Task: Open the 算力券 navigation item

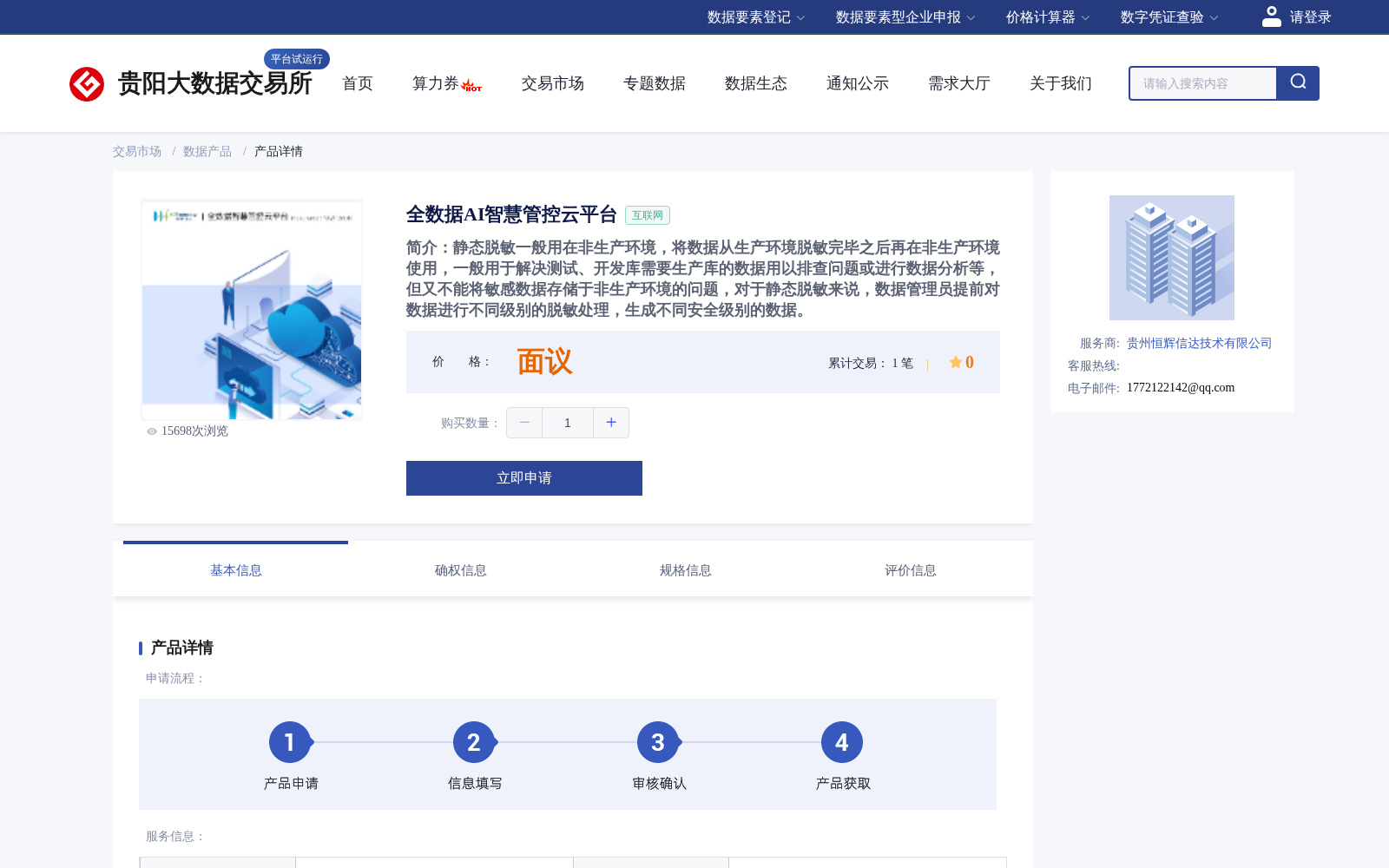Action: 436,83
